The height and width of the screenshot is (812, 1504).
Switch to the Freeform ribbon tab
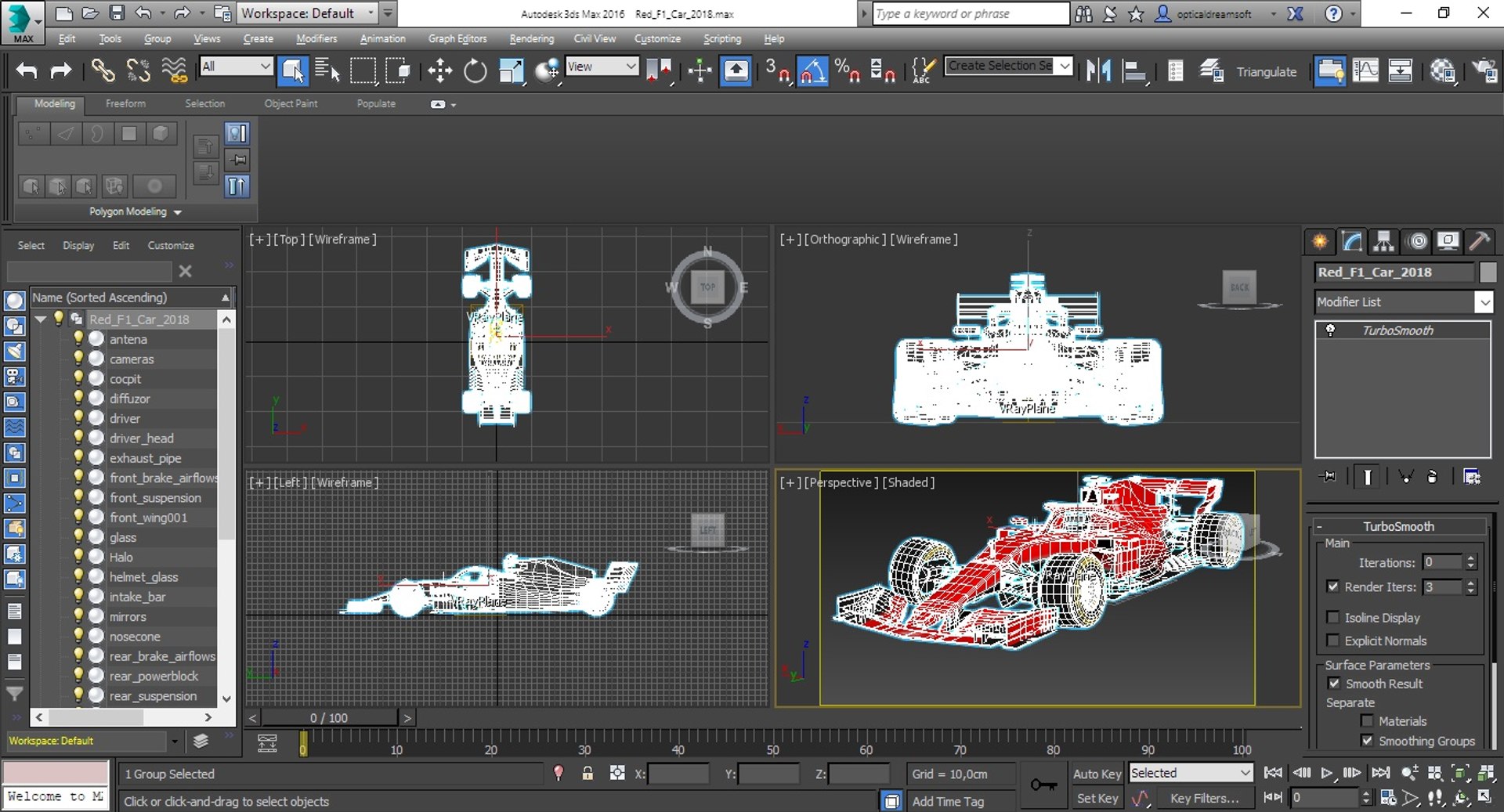tap(125, 103)
